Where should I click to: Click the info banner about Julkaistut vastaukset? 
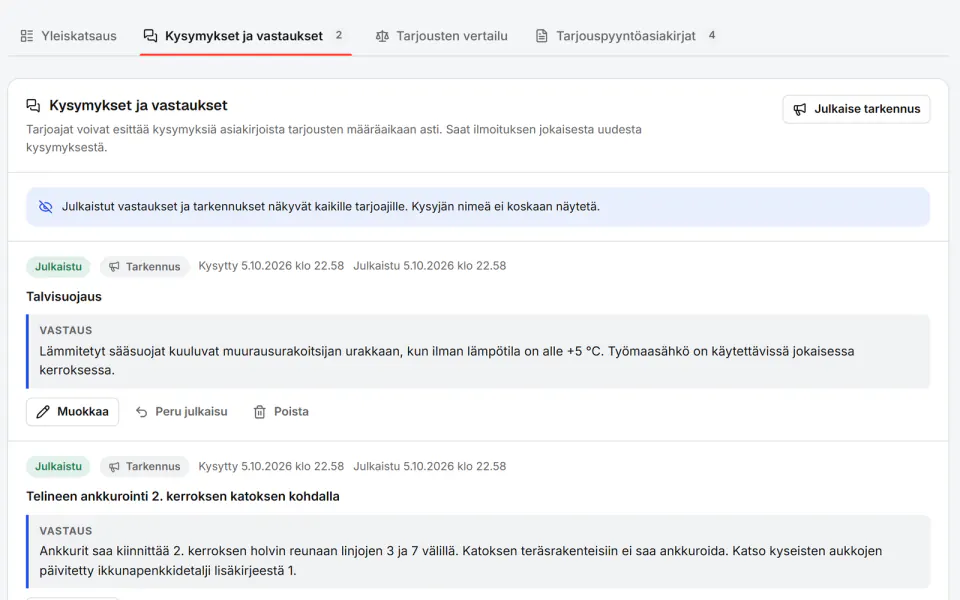click(x=478, y=207)
